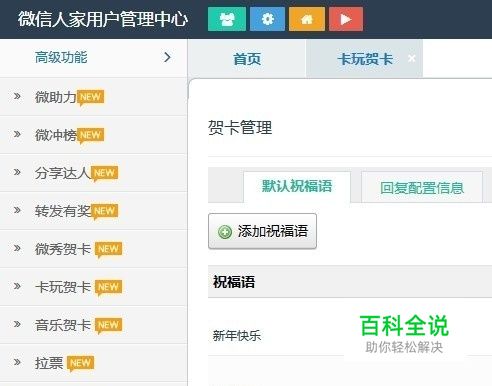
Task: Click the orange home icon button
Action: [x=307, y=19]
